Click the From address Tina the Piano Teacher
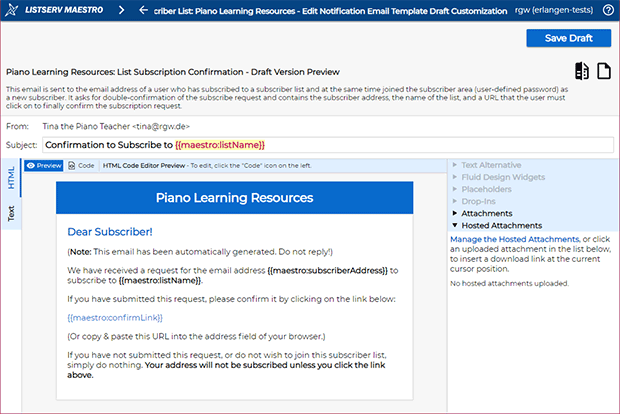Image resolution: width=620 pixels, height=414 pixels. pyautogui.click(x=116, y=126)
